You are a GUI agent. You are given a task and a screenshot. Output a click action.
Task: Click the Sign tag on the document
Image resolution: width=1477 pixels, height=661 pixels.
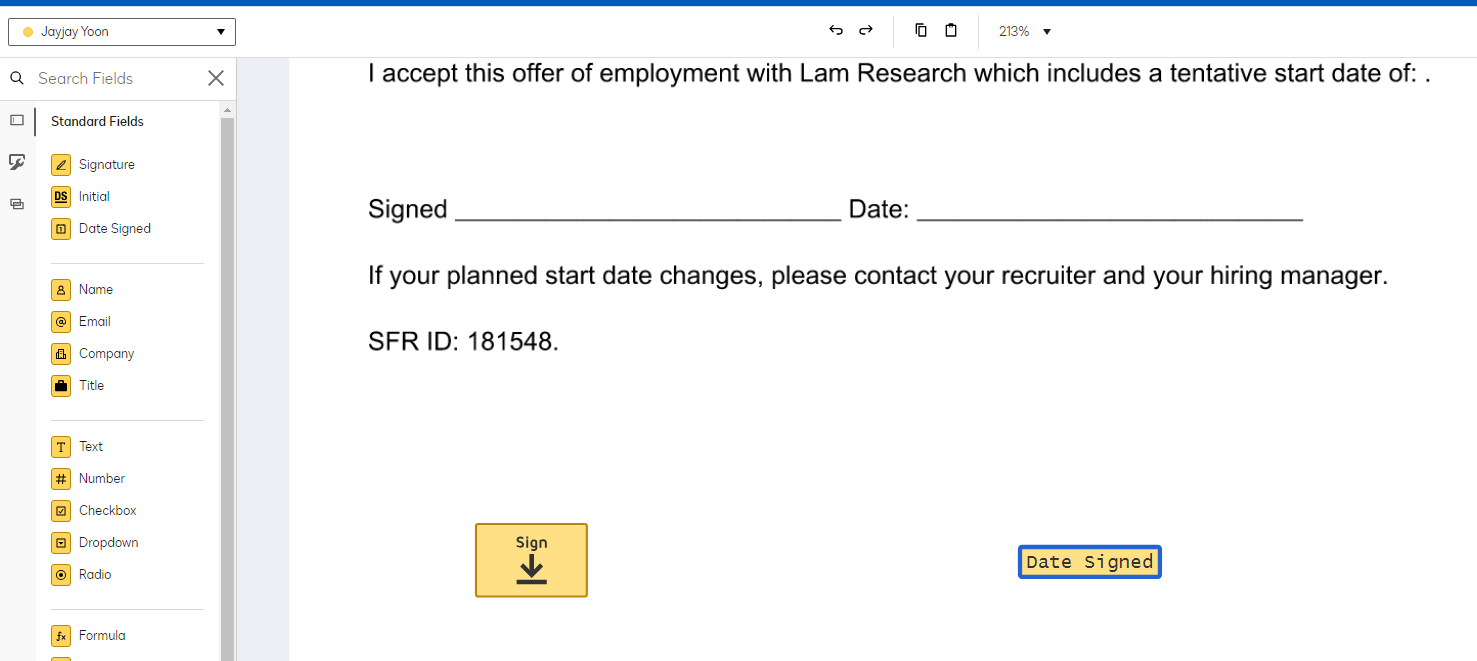(x=531, y=560)
